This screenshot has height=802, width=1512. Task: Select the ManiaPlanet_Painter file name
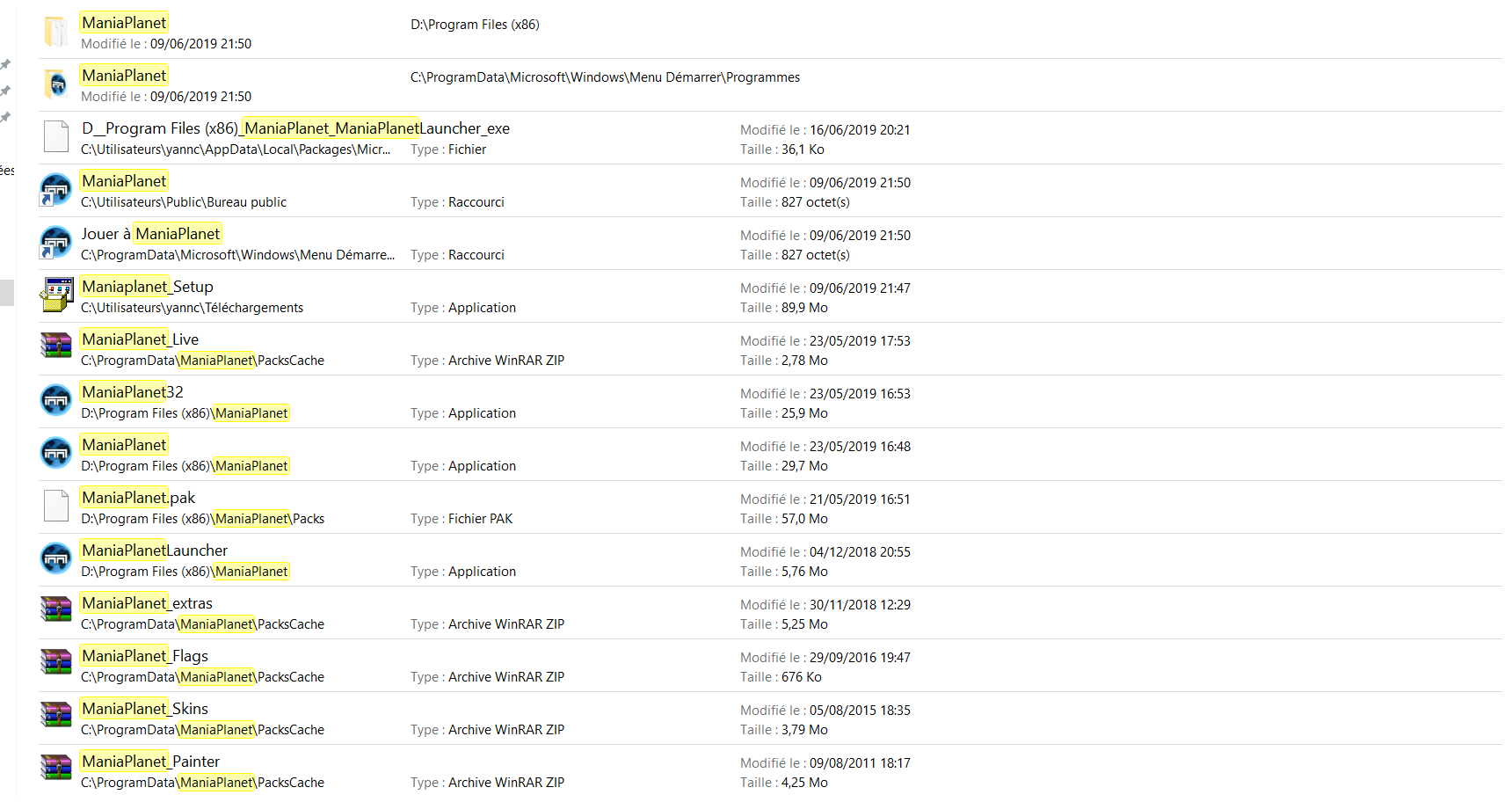pyautogui.click(x=150, y=762)
